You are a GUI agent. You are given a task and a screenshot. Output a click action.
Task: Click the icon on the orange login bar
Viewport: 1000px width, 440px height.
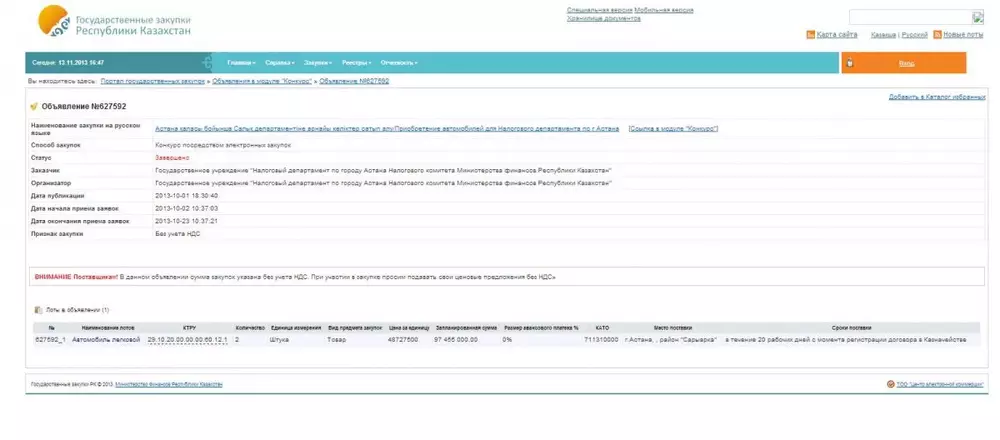coord(850,63)
